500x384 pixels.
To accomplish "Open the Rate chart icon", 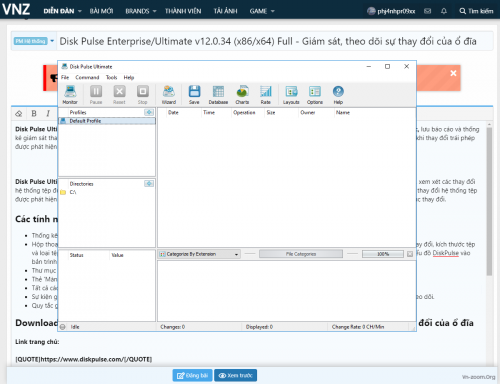I will (x=266, y=95).
